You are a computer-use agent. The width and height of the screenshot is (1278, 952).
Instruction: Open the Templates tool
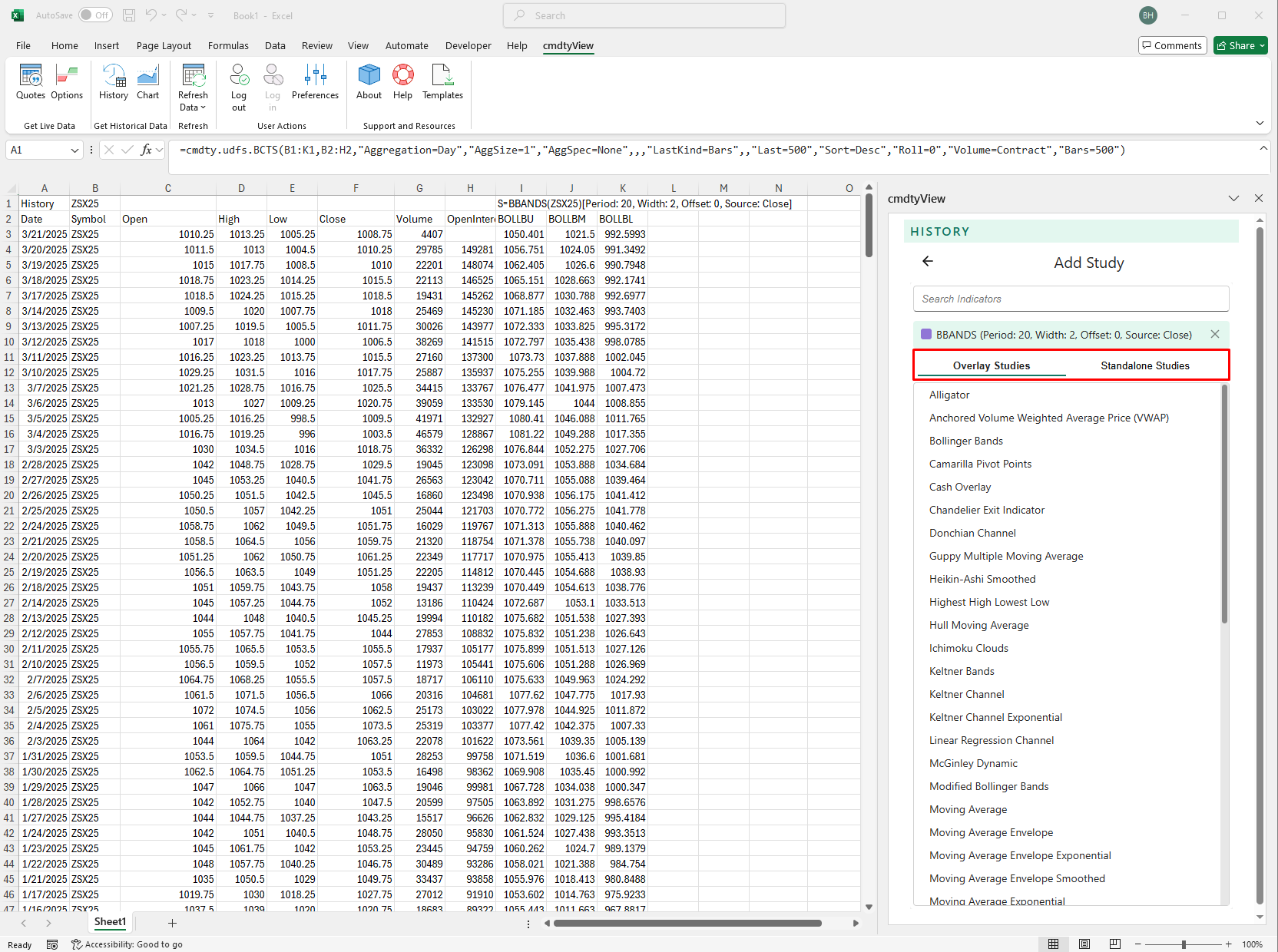[442, 82]
